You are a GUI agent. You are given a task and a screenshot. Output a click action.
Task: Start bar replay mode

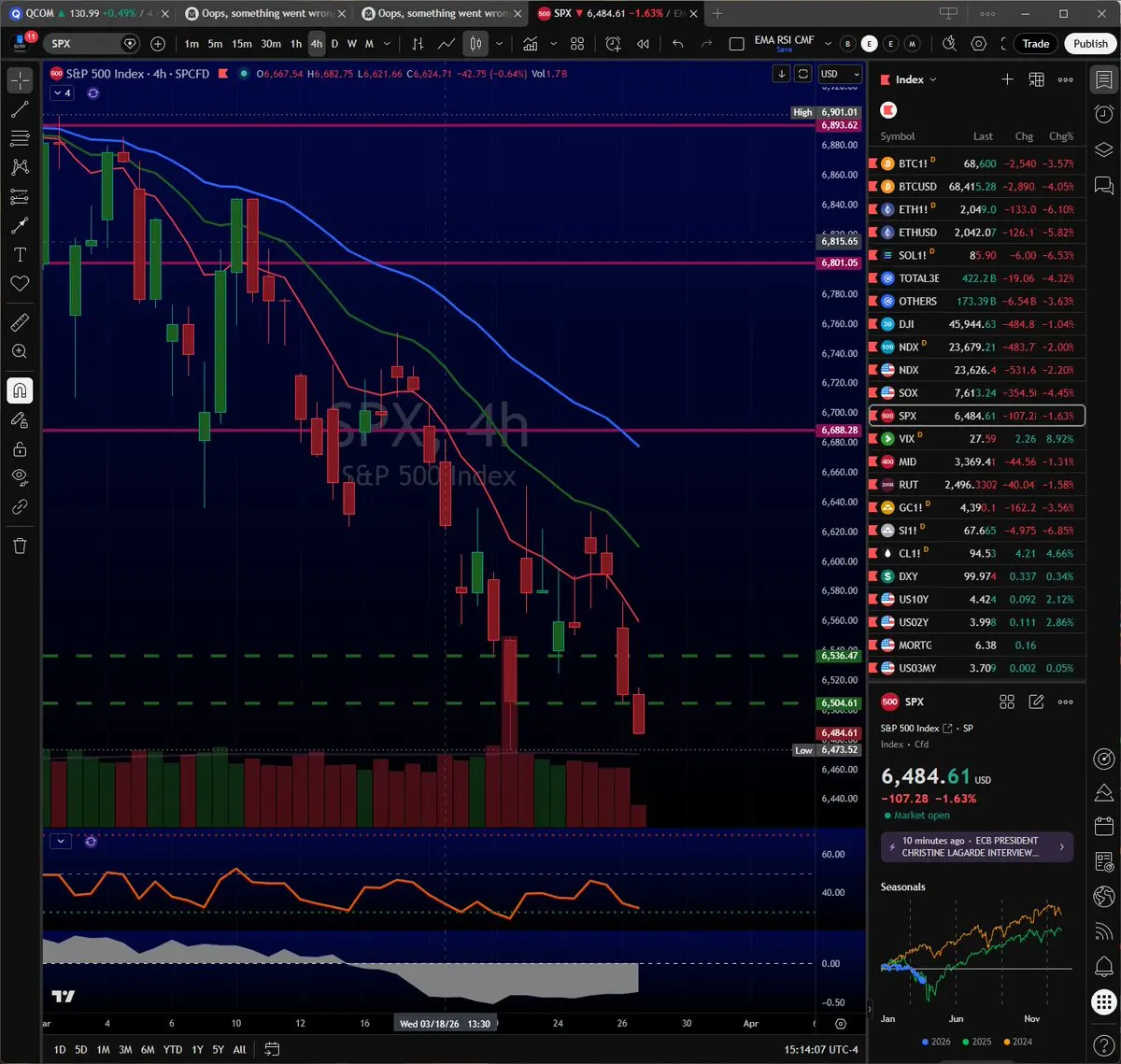(x=643, y=44)
